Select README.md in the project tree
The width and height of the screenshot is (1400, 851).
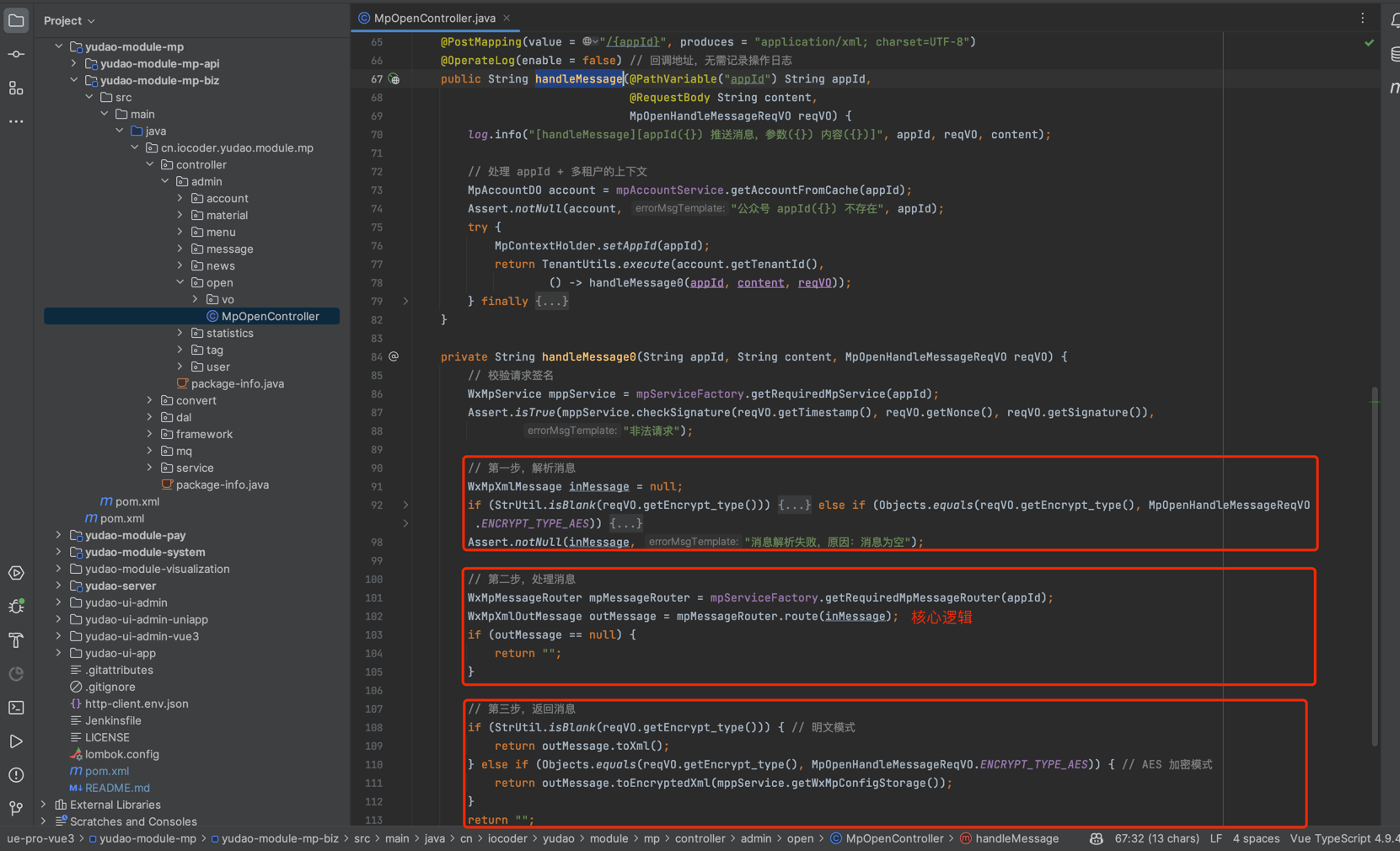click(116, 788)
